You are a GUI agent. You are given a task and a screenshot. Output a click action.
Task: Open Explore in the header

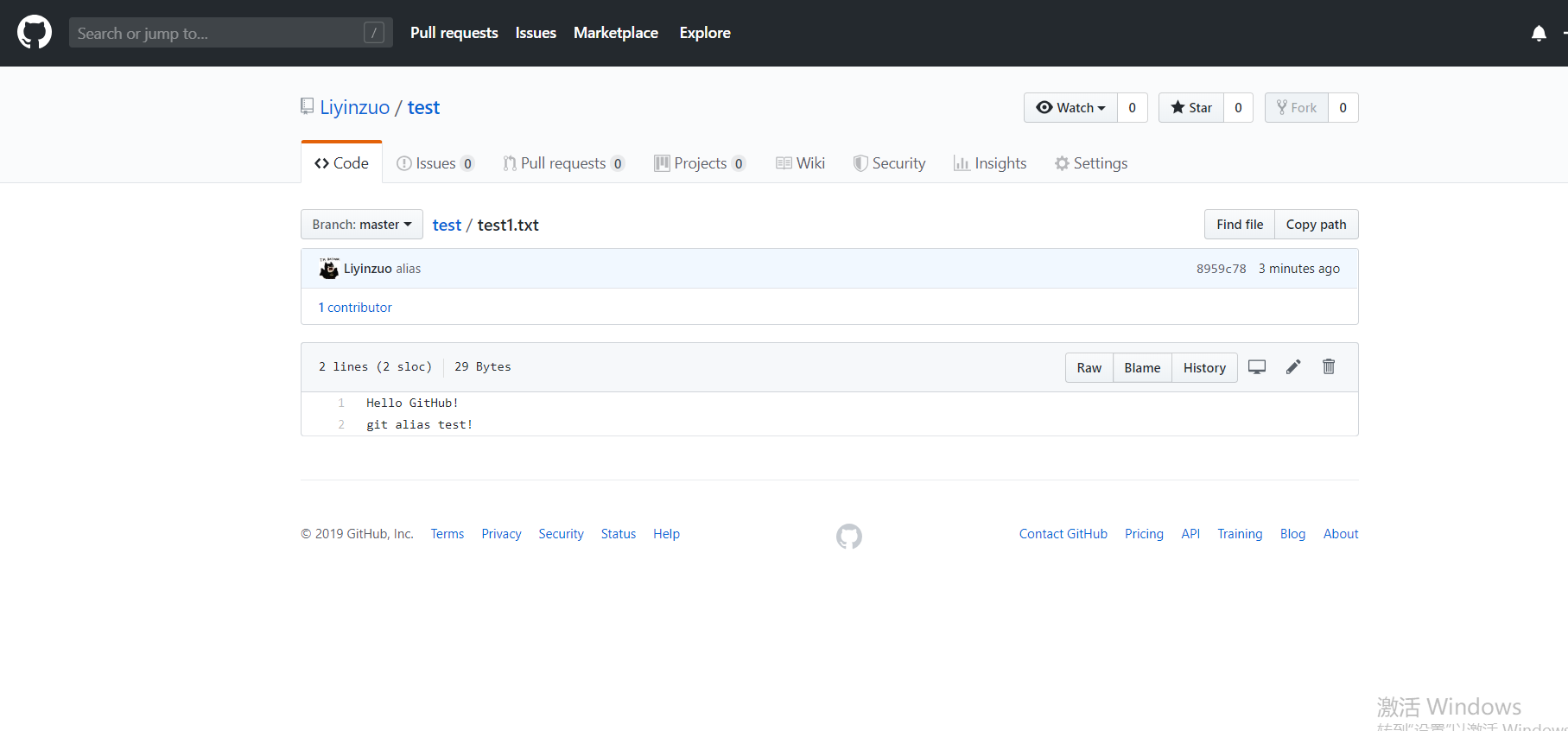705,33
